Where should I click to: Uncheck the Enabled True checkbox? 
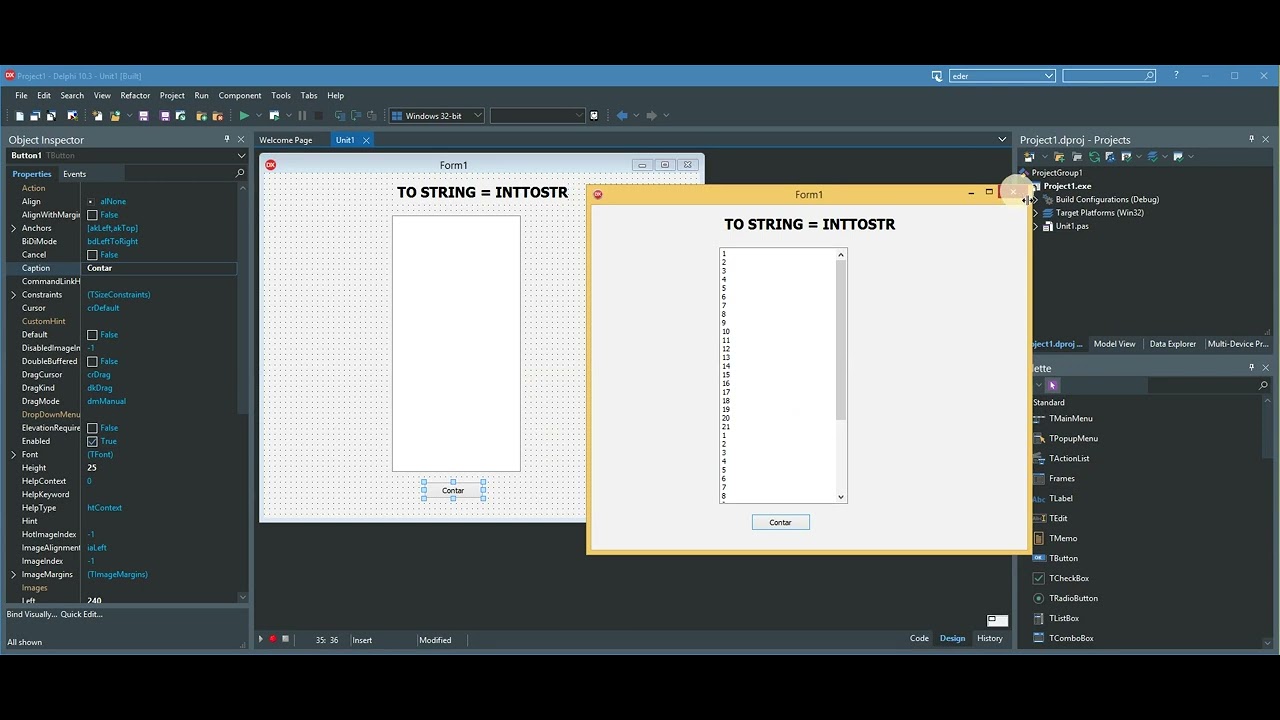coord(92,441)
